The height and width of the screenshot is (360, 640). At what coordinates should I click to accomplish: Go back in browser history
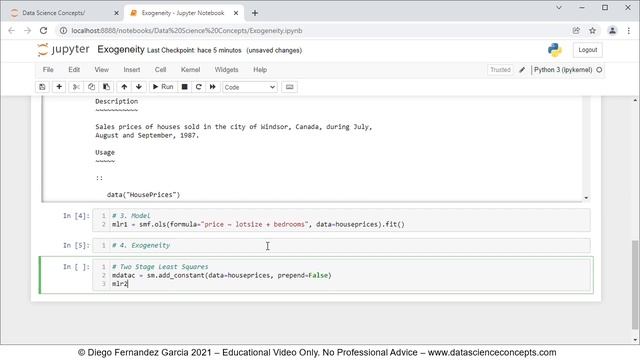(11, 31)
